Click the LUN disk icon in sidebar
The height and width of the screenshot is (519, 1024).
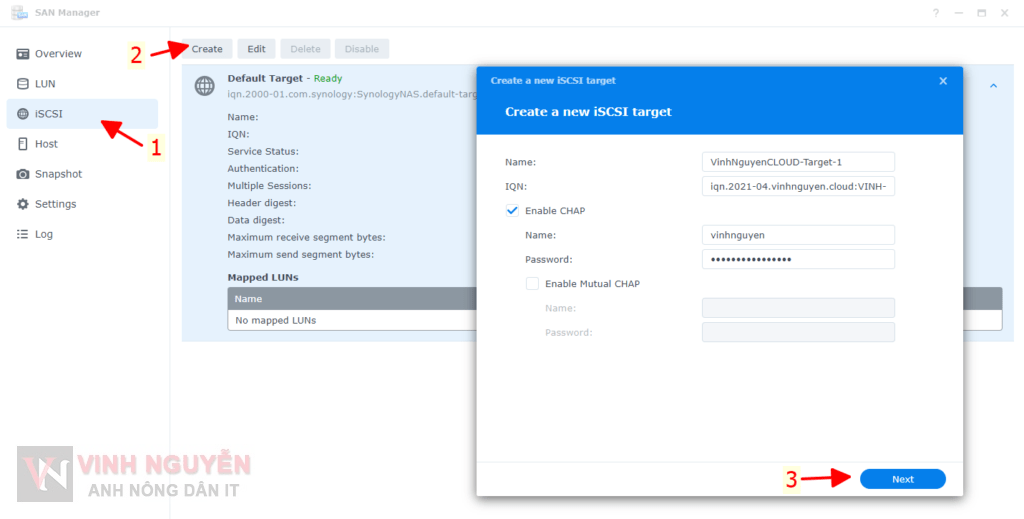pos(23,84)
